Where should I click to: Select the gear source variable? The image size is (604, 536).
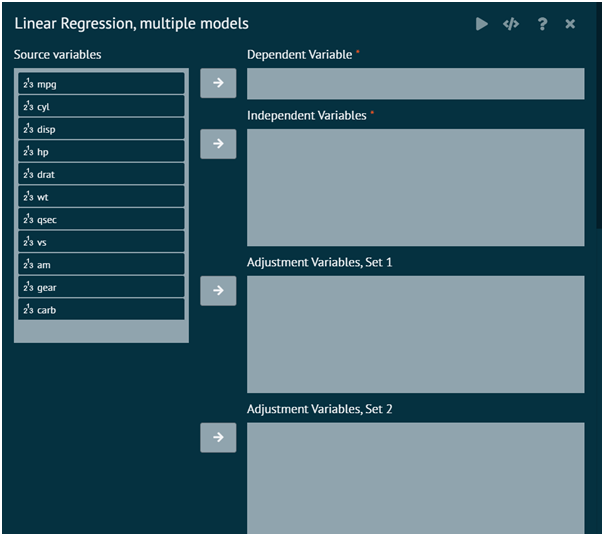101,287
